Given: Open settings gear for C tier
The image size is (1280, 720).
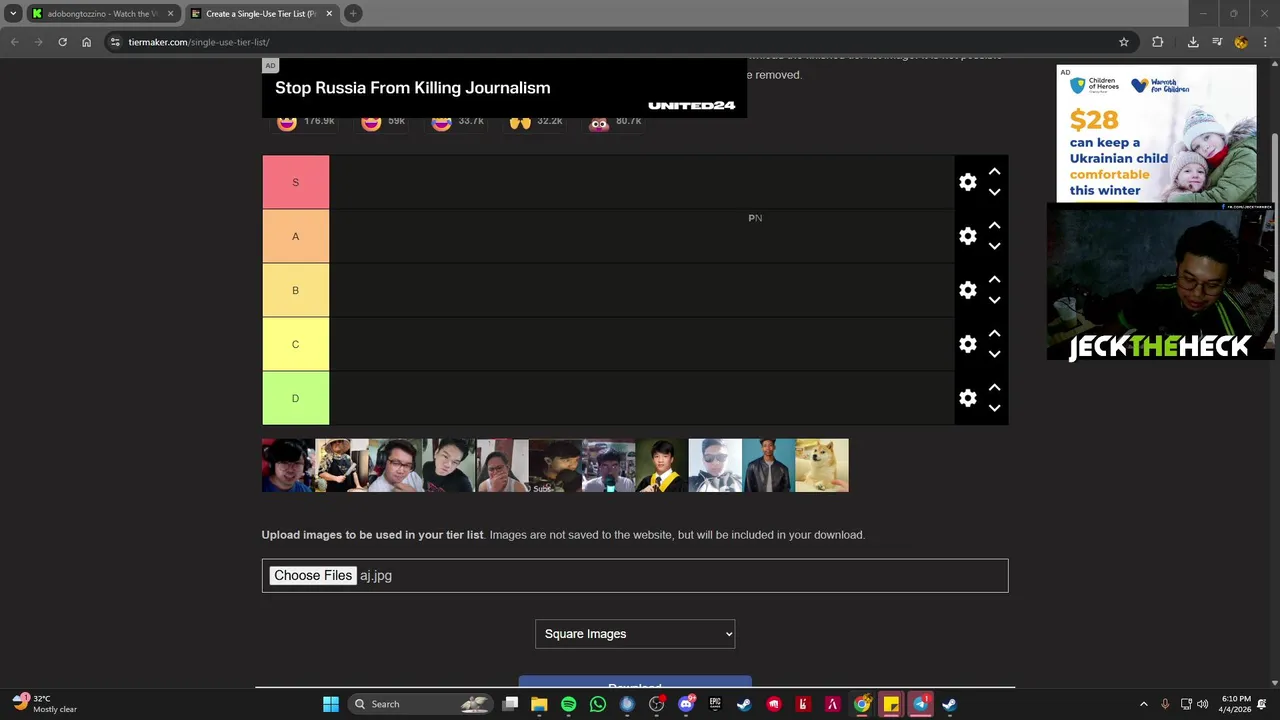Looking at the screenshot, I should pyautogui.click(x=967, y=344).
